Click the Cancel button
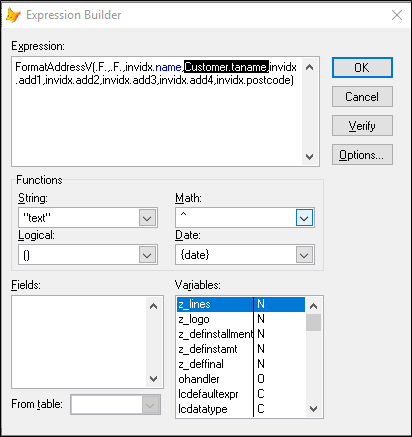Screen dimensions: 412x437 [x=362, y=97]
